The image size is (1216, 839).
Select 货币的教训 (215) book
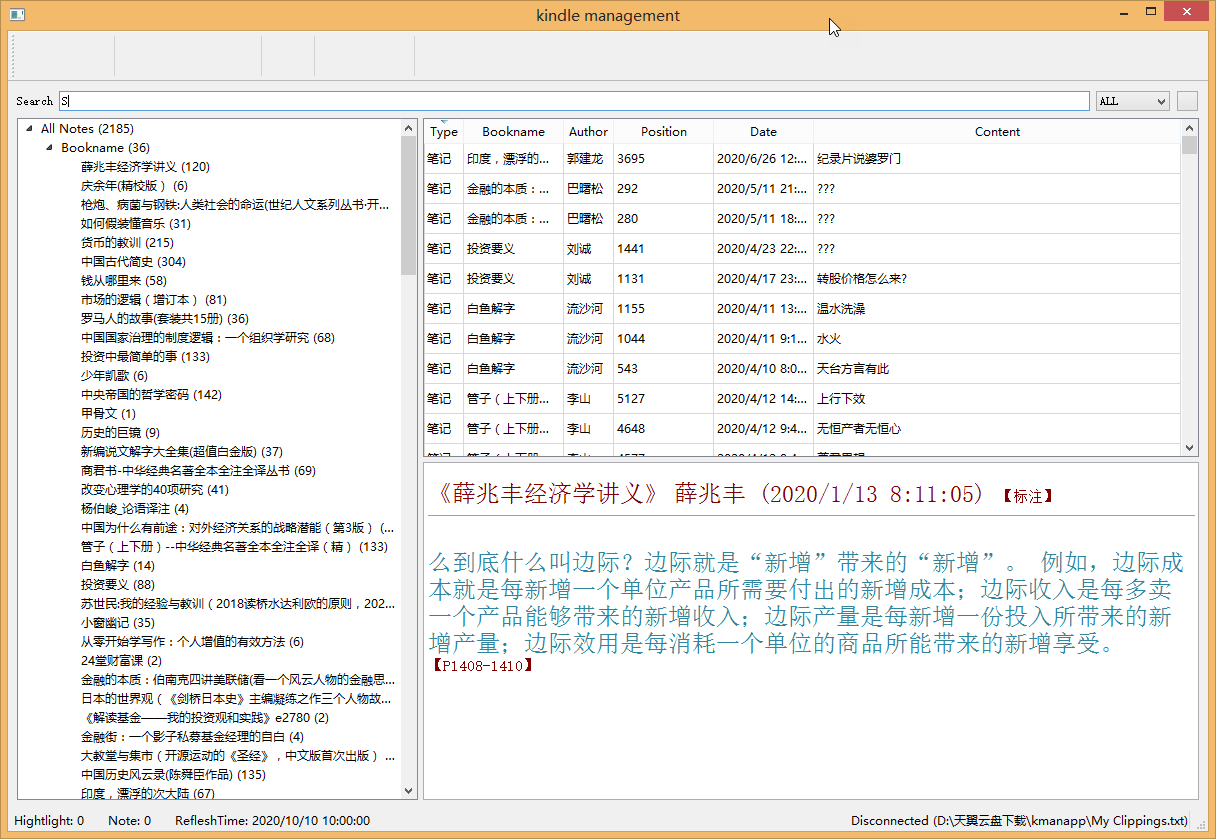[127, 243]
